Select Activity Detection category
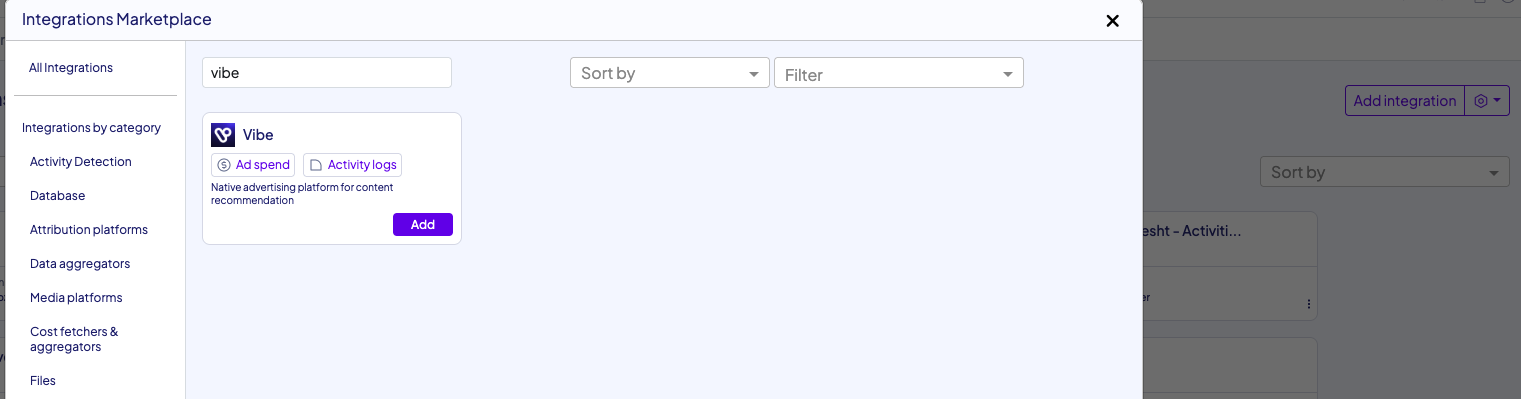This screenshot has width=1521, height=399. 81,162
